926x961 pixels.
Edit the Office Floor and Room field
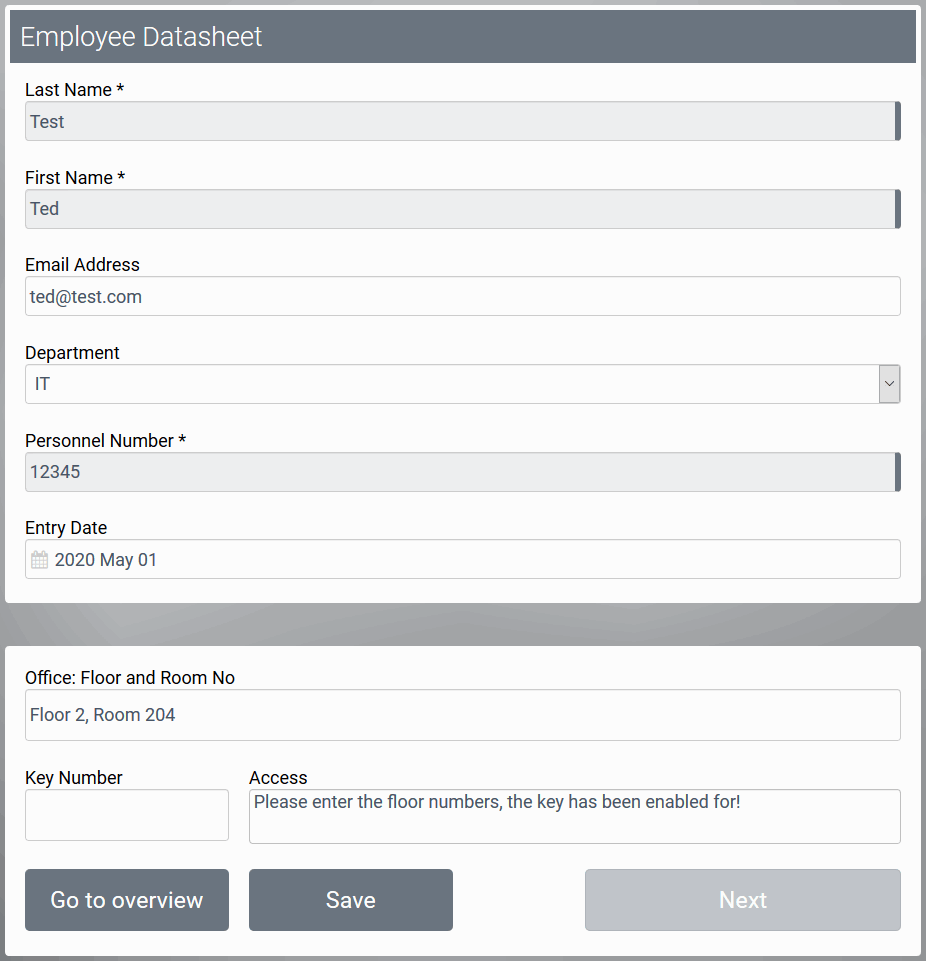click(x=462, y=715)
